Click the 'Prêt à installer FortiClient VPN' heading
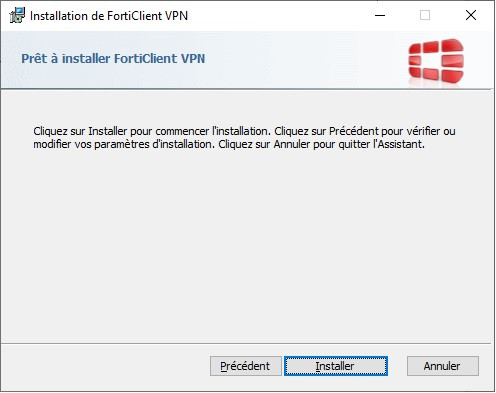 [113, 58]
